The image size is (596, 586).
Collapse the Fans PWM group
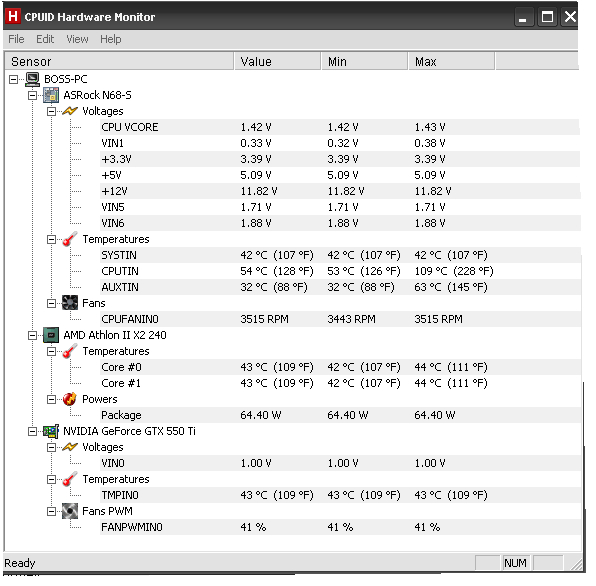[51, 512]
